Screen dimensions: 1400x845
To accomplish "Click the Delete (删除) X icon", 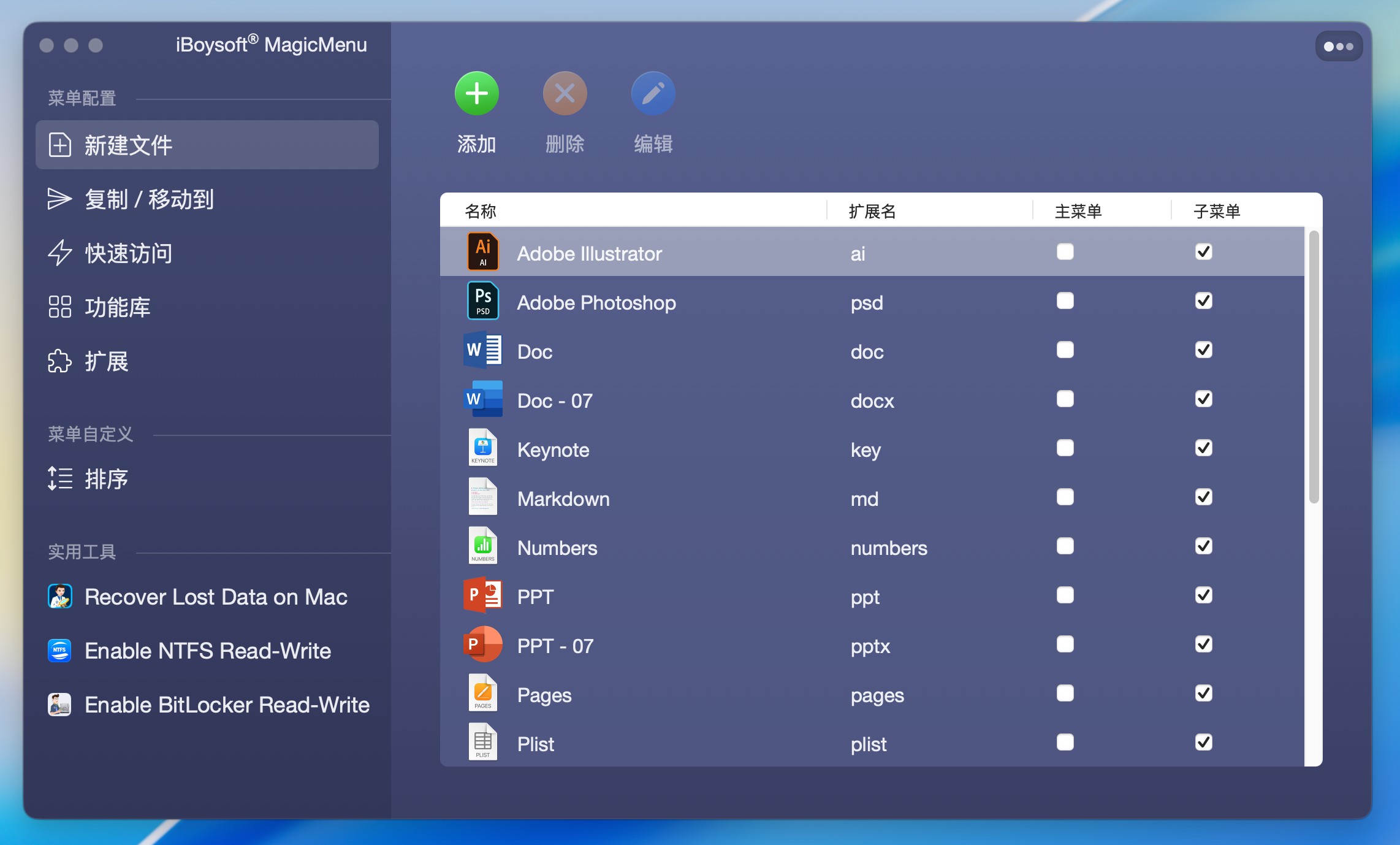I will tap(565, 94).
